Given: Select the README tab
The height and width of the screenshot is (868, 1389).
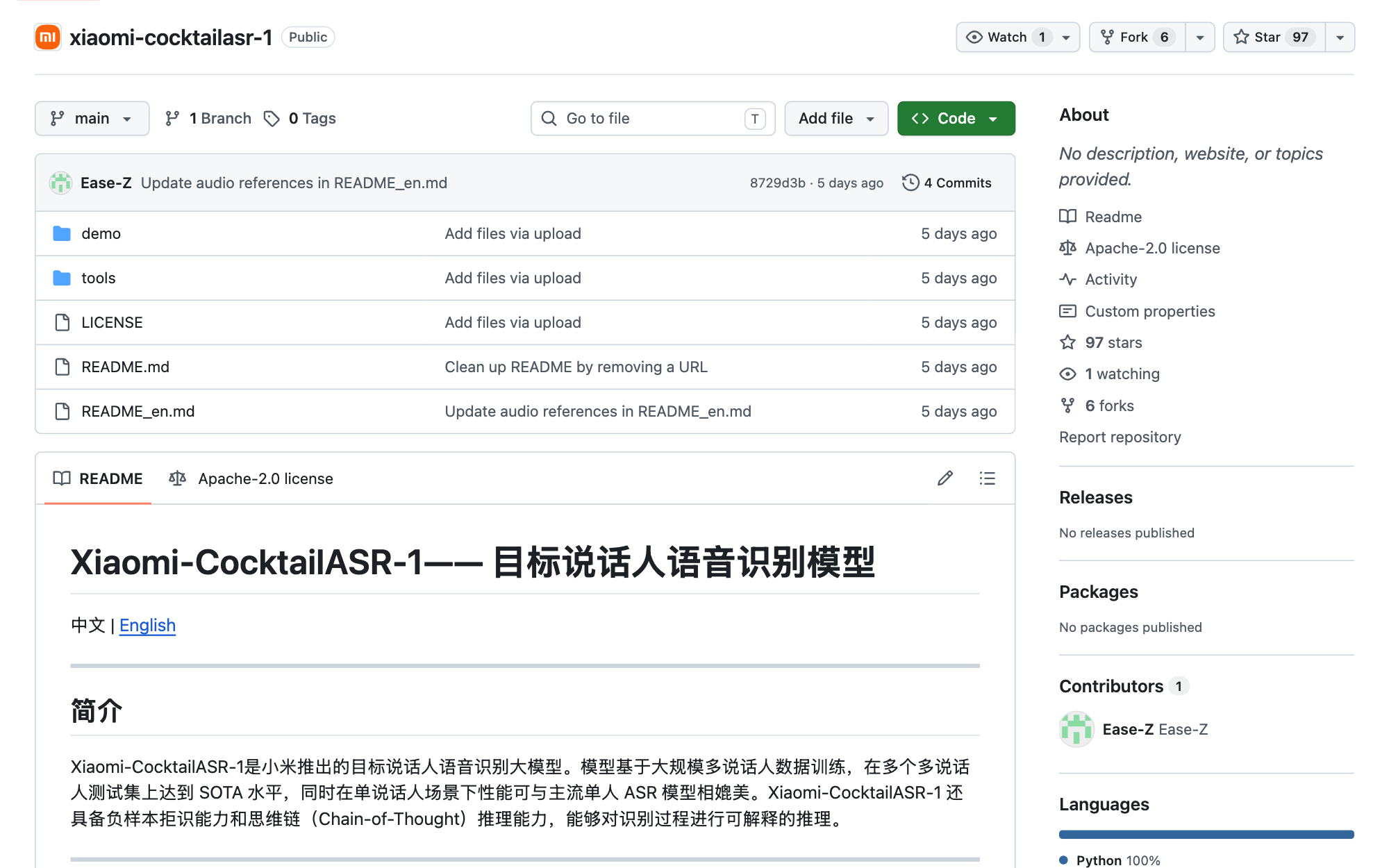Looking at the screenshot, I should click(98, 478).
